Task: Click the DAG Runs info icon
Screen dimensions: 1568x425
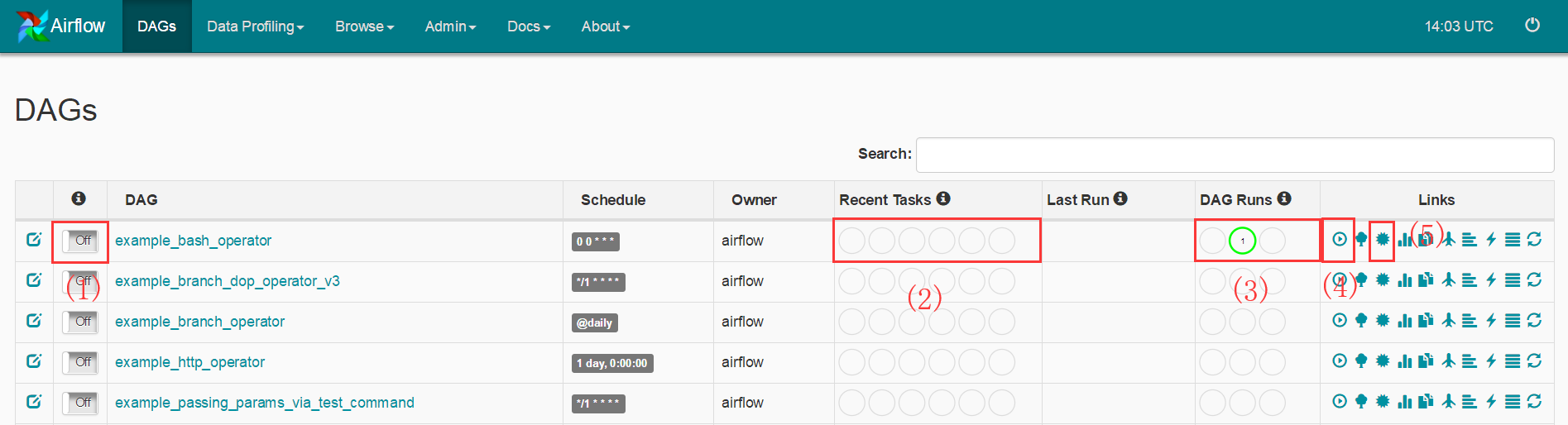Action: tap(1284, 198)
